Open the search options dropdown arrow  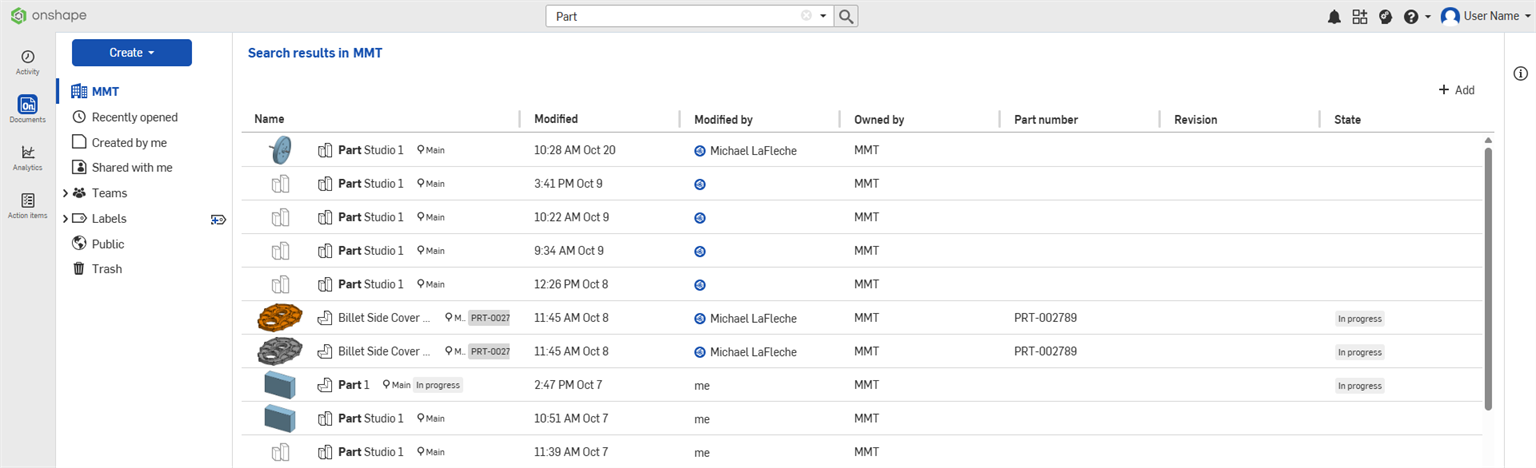click(823, 16)
